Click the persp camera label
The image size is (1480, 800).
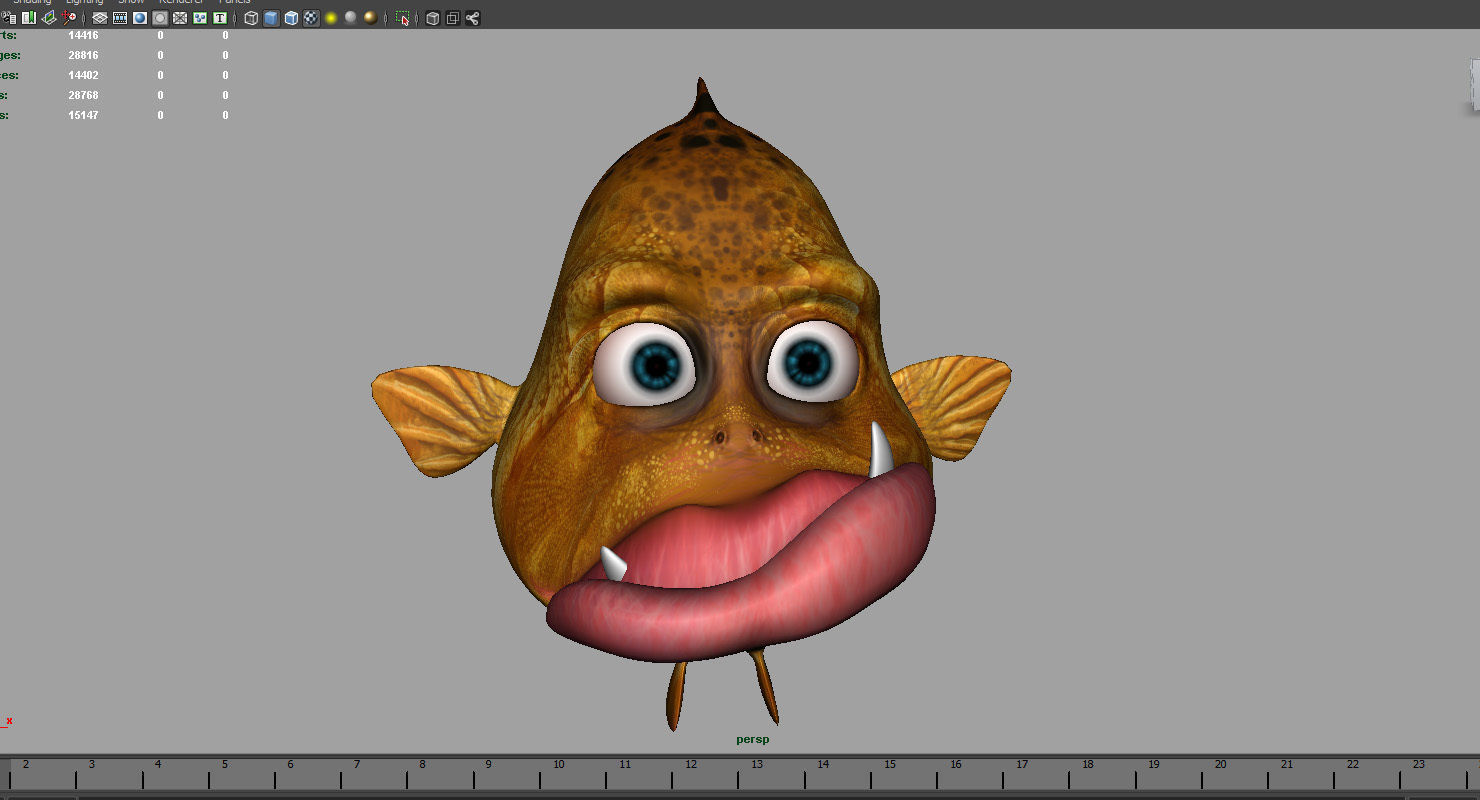tap(753, 740)
